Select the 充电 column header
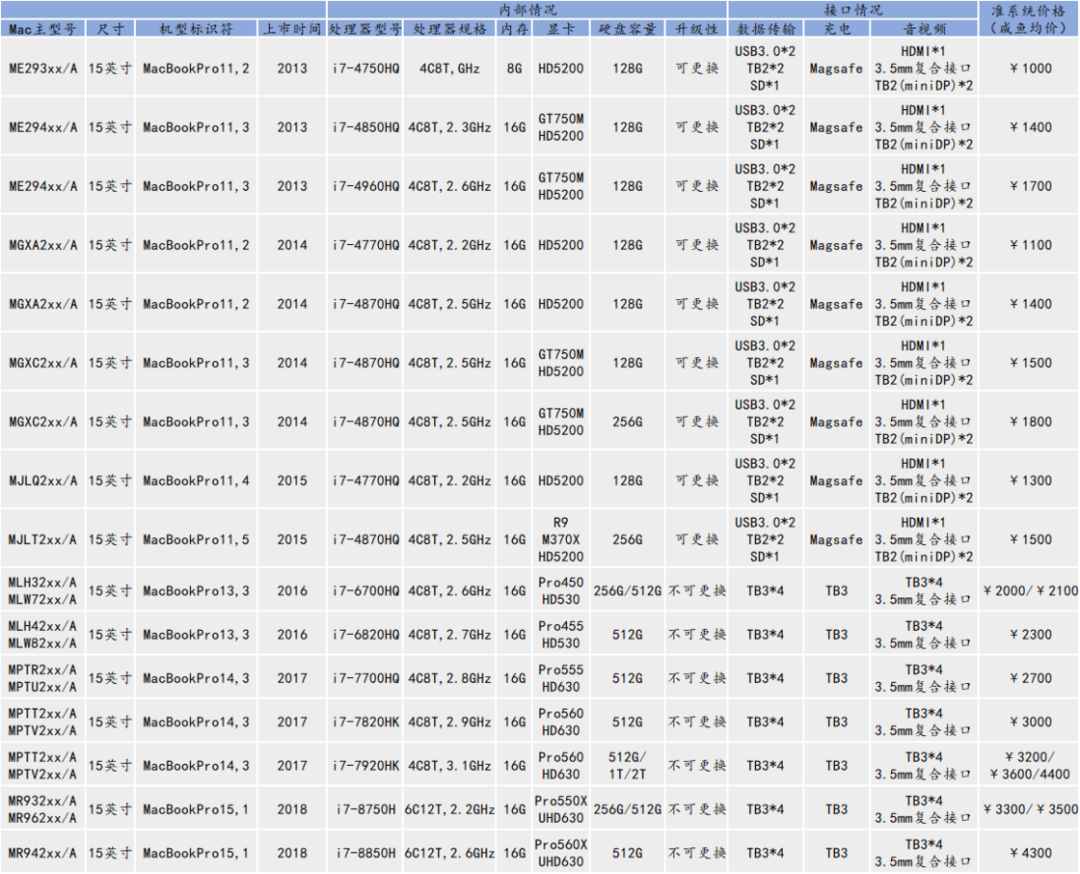Screen dimensions: 1080x874 click(x=836, y=29)
